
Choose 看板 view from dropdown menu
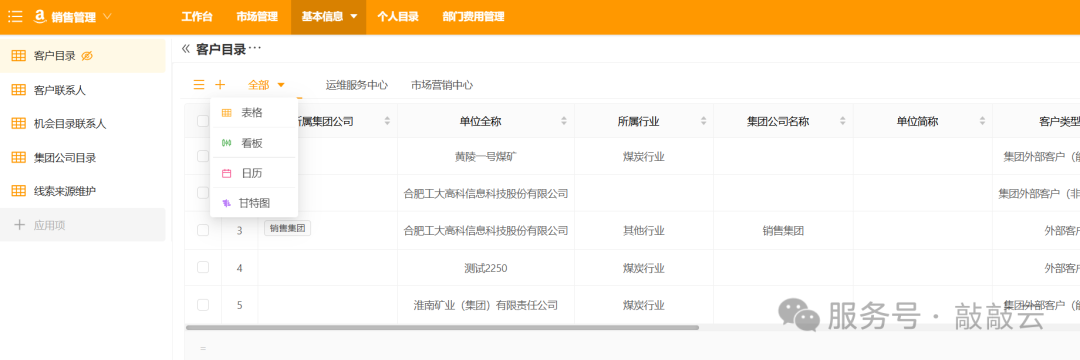coord(254,143)
